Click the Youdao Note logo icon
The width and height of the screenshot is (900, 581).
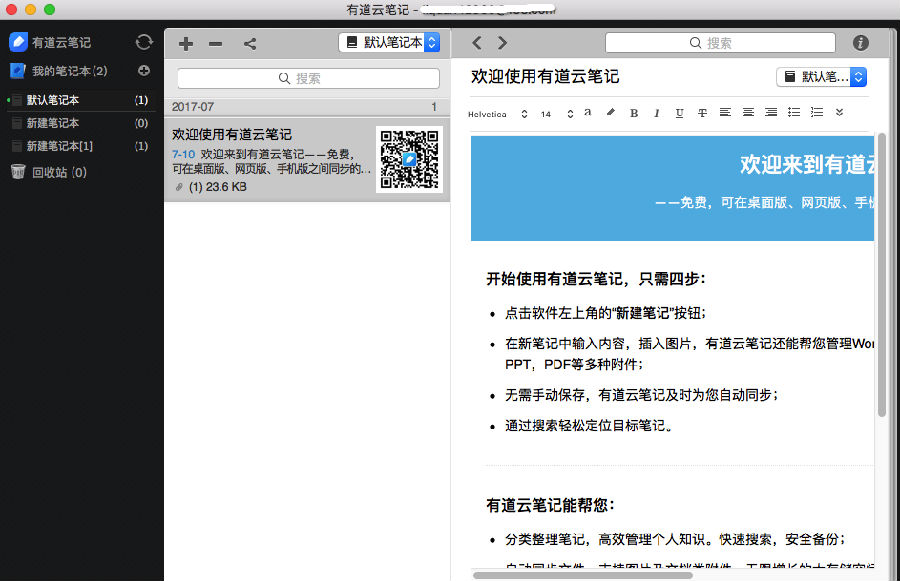point(18,42)
